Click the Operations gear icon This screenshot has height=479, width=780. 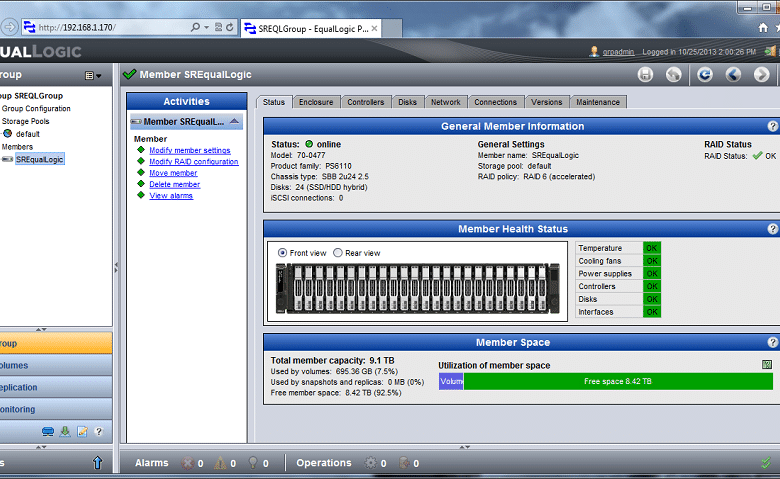pos(371,463)
